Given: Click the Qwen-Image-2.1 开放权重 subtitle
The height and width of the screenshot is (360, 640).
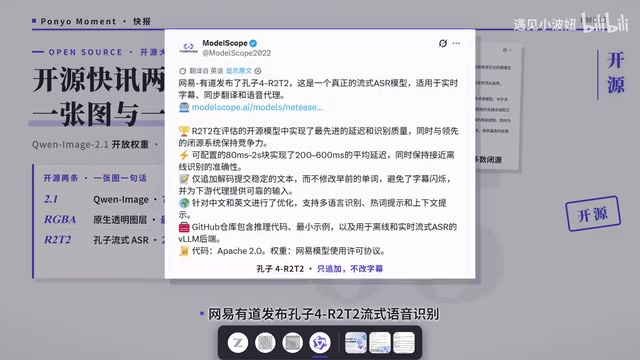Looking at the screenshot, I should pyautogui.click(x=90, y=144).
